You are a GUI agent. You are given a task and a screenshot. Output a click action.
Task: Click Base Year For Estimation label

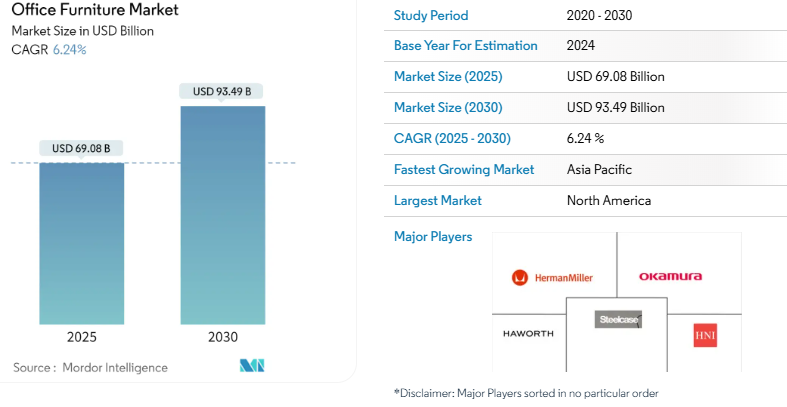tap(465, 46)
